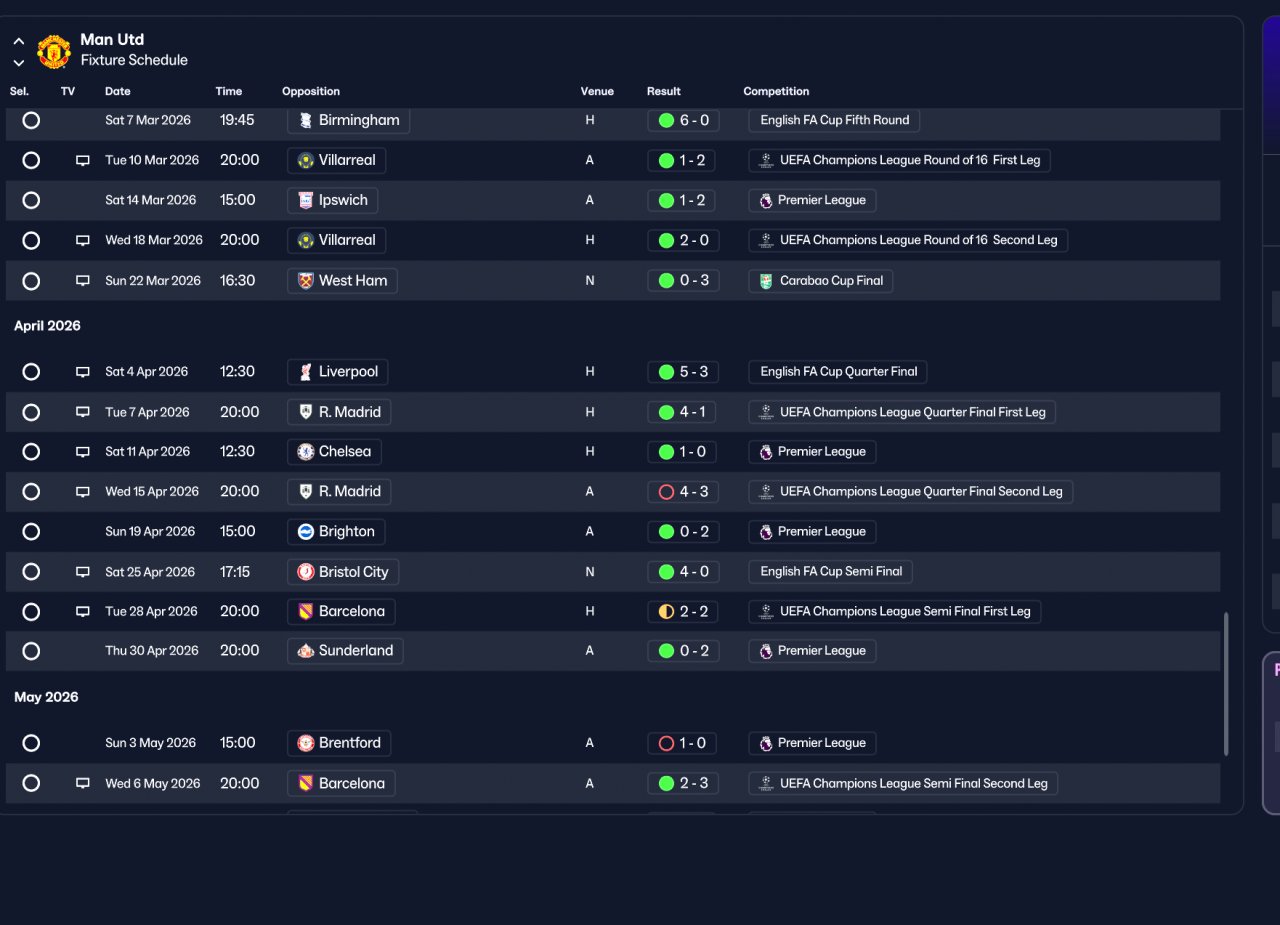Open the R. Madrid 4 - 1 result
The width and height of the screenshot is (1280, 925).
(x=683, y=412)
